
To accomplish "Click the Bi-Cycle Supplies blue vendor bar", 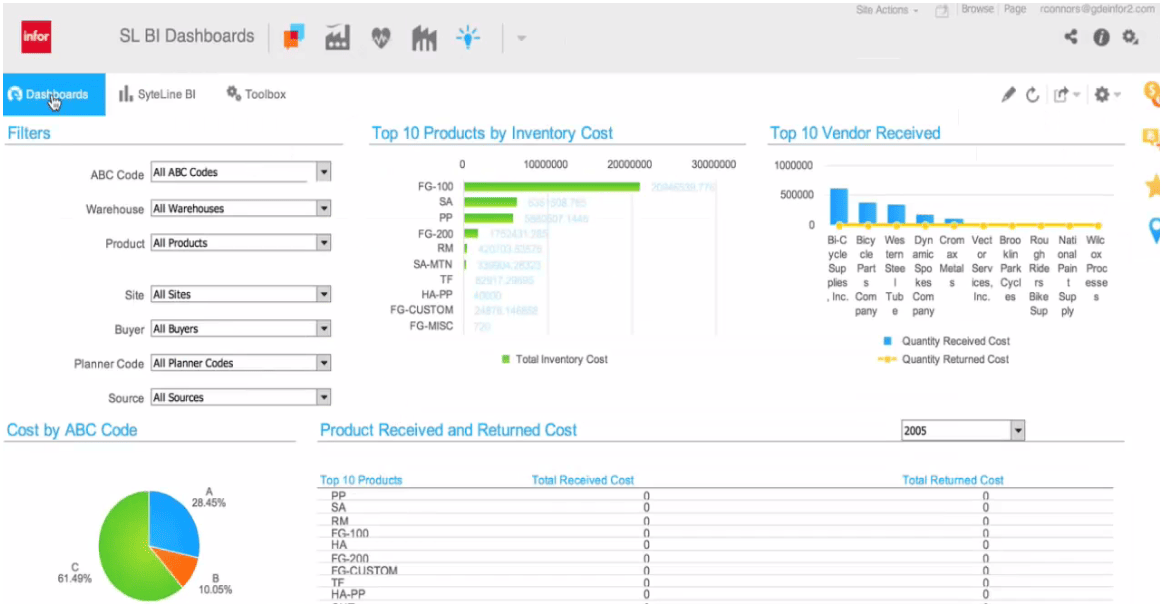I will tap(838, 206).
